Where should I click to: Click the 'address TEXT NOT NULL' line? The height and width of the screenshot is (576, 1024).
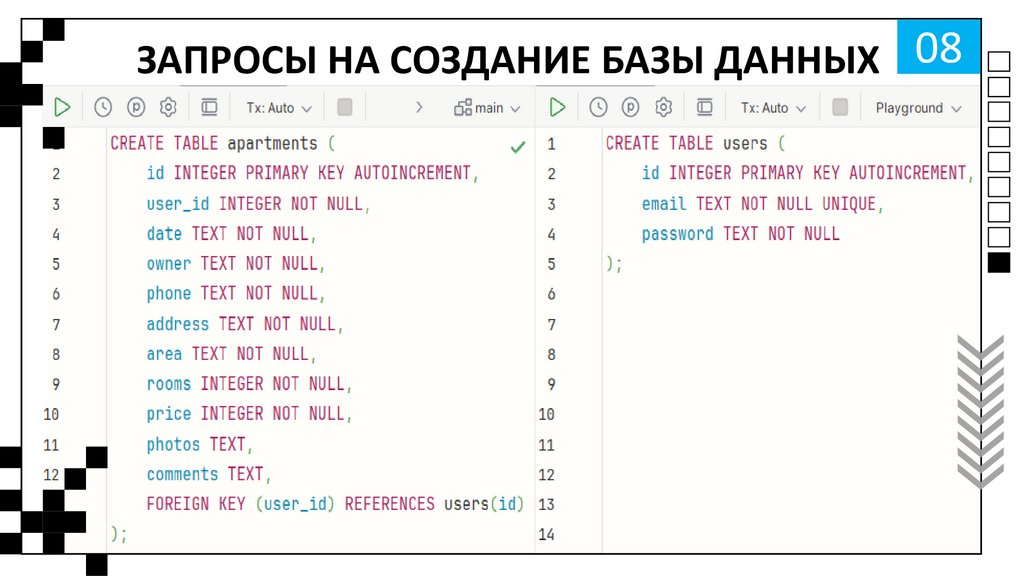click(x=245, y=324)
